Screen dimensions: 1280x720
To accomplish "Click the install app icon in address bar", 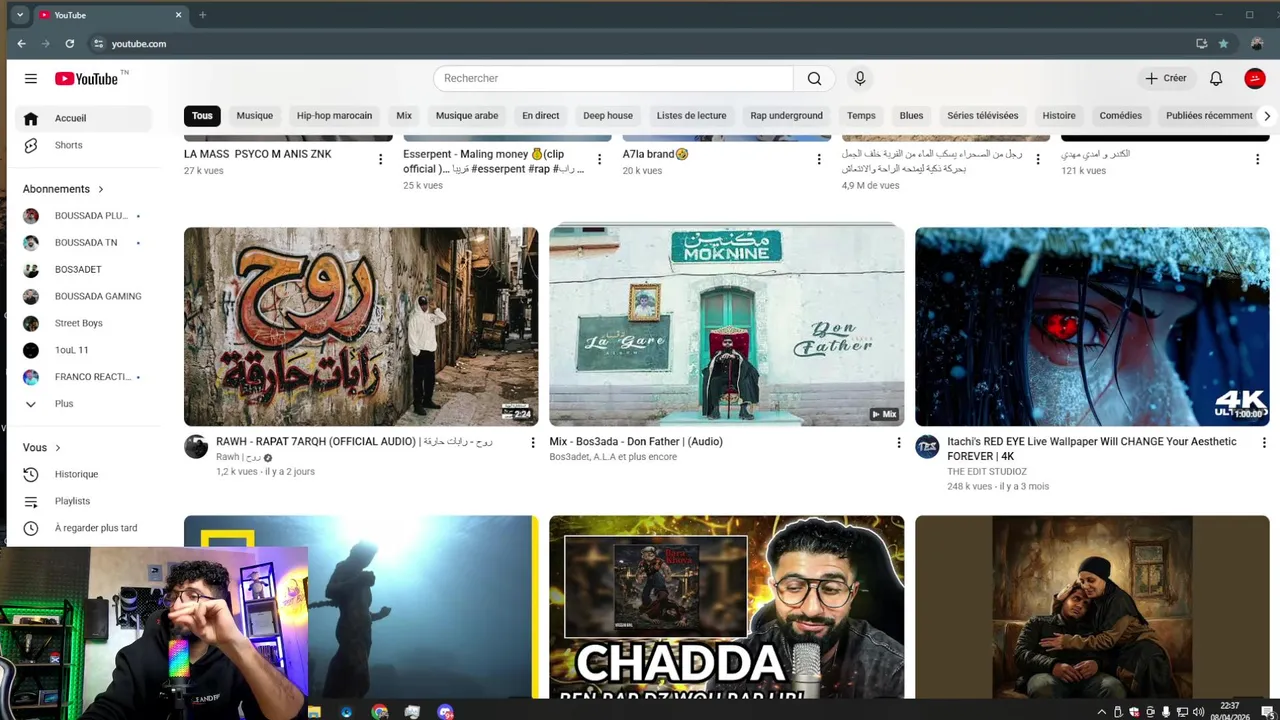I will (x=1201, y=44).
